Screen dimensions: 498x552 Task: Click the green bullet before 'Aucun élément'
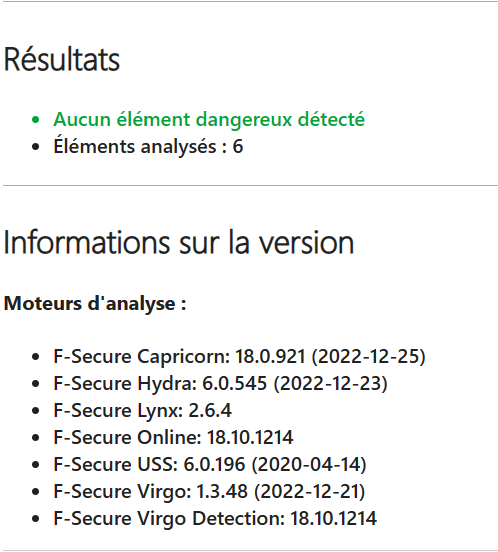(x=36, y=120)
